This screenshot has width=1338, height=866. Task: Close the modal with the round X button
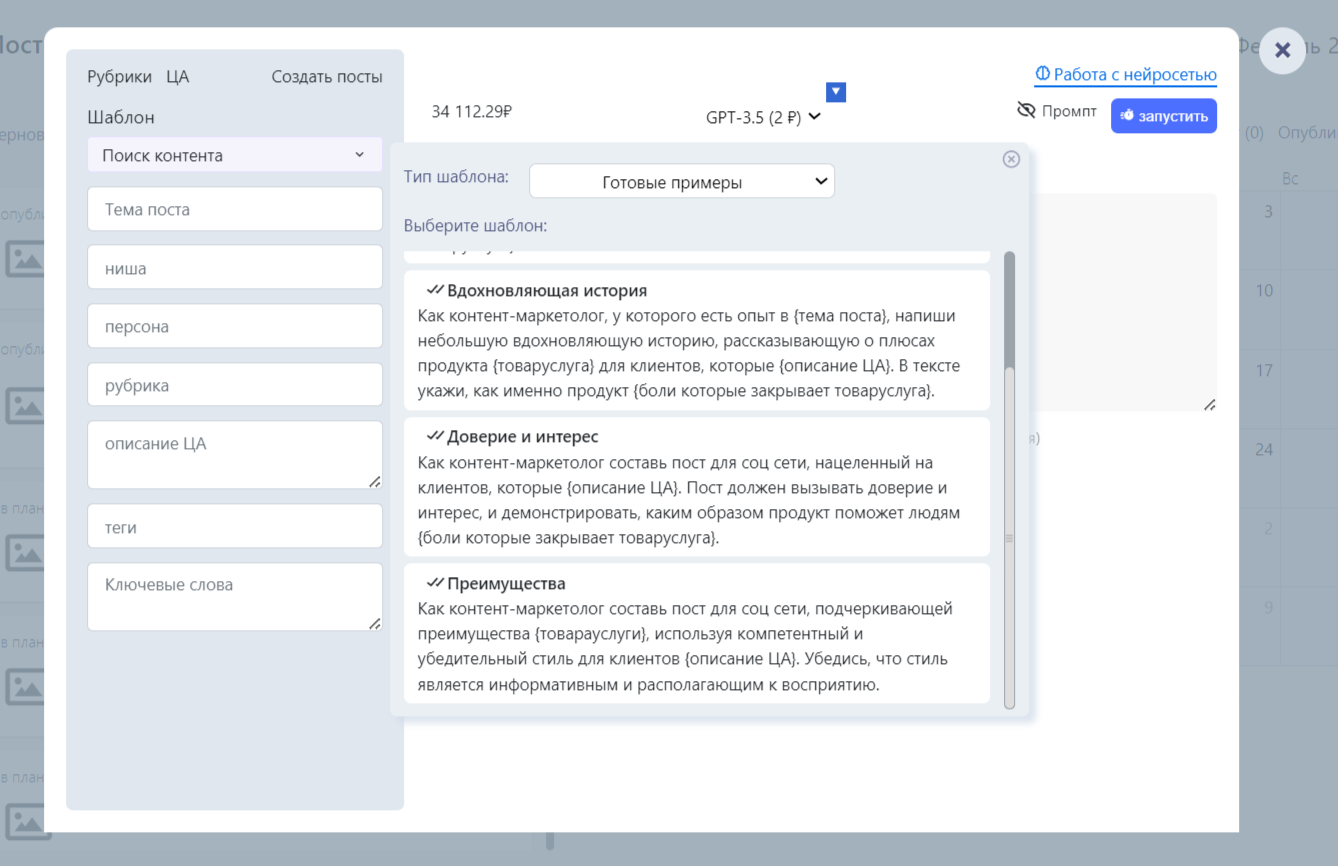click(x=1282, y=50)
